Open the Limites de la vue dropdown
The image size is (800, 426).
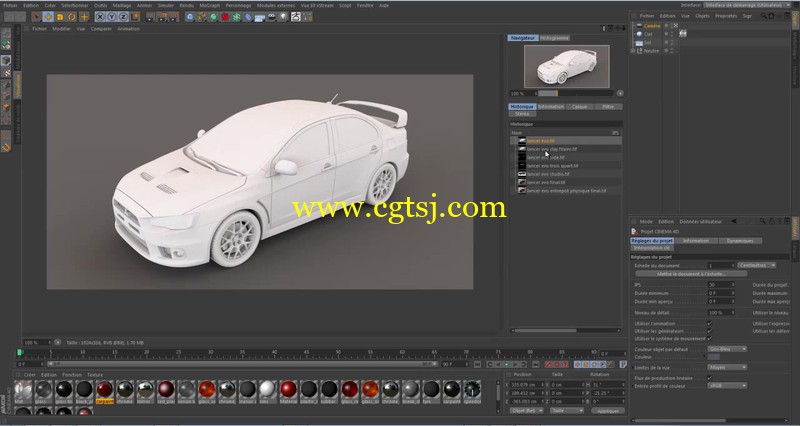click(727, 367)
